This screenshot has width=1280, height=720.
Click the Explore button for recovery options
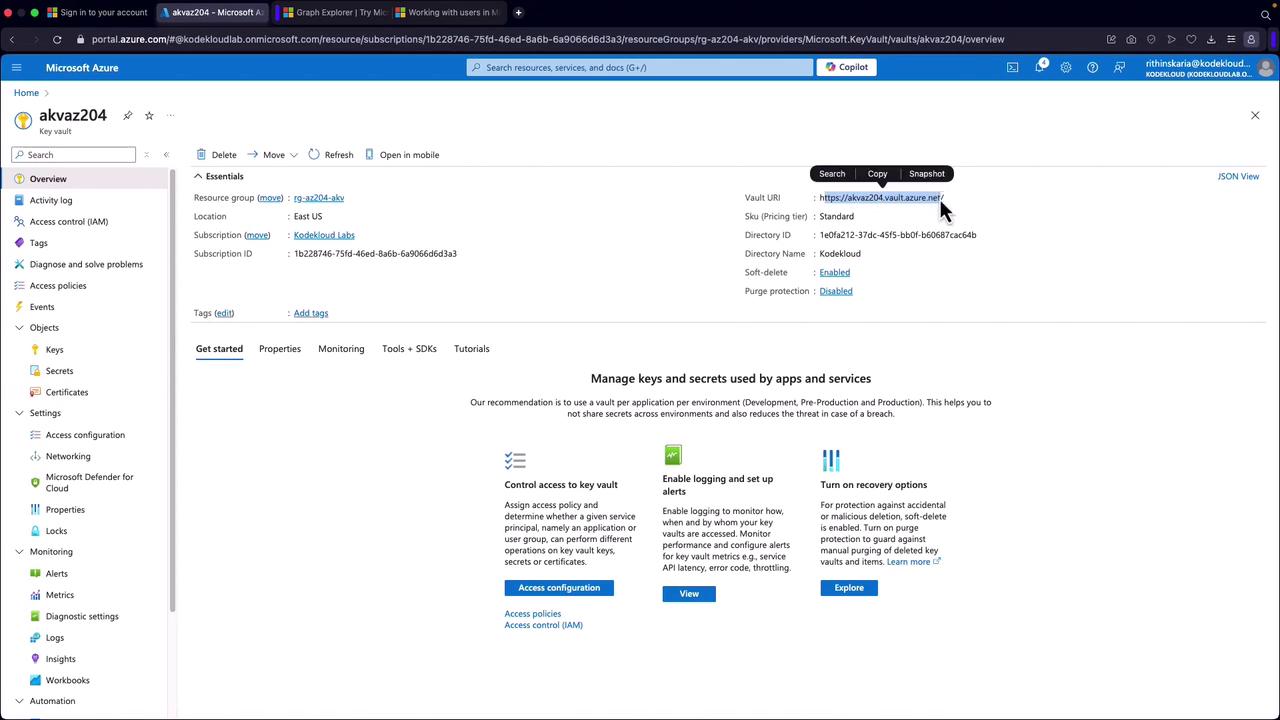849,588
